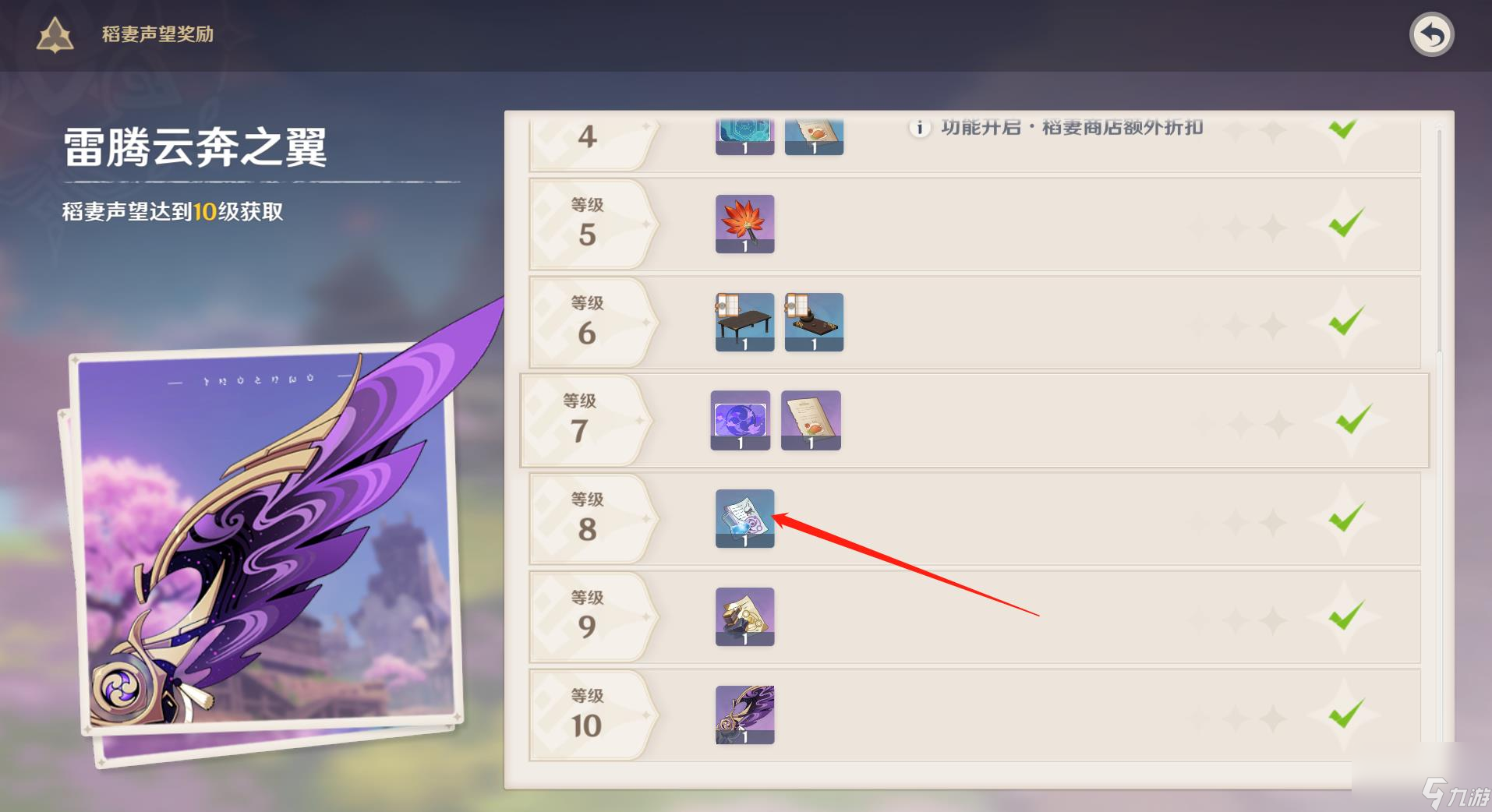Click the return arrow button

pyautogui.click(x=1431, y=34)
